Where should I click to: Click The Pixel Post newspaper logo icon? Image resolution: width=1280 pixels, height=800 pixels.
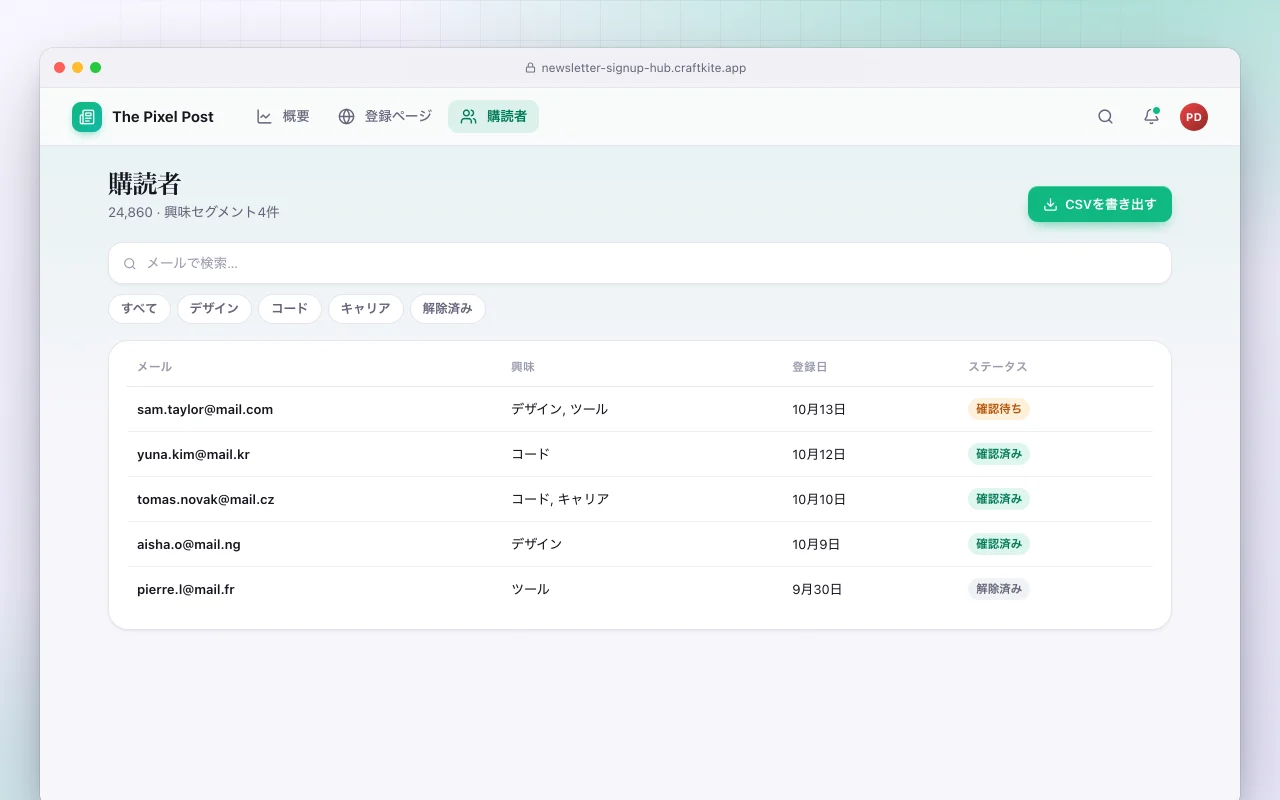[x=87, y=117]
